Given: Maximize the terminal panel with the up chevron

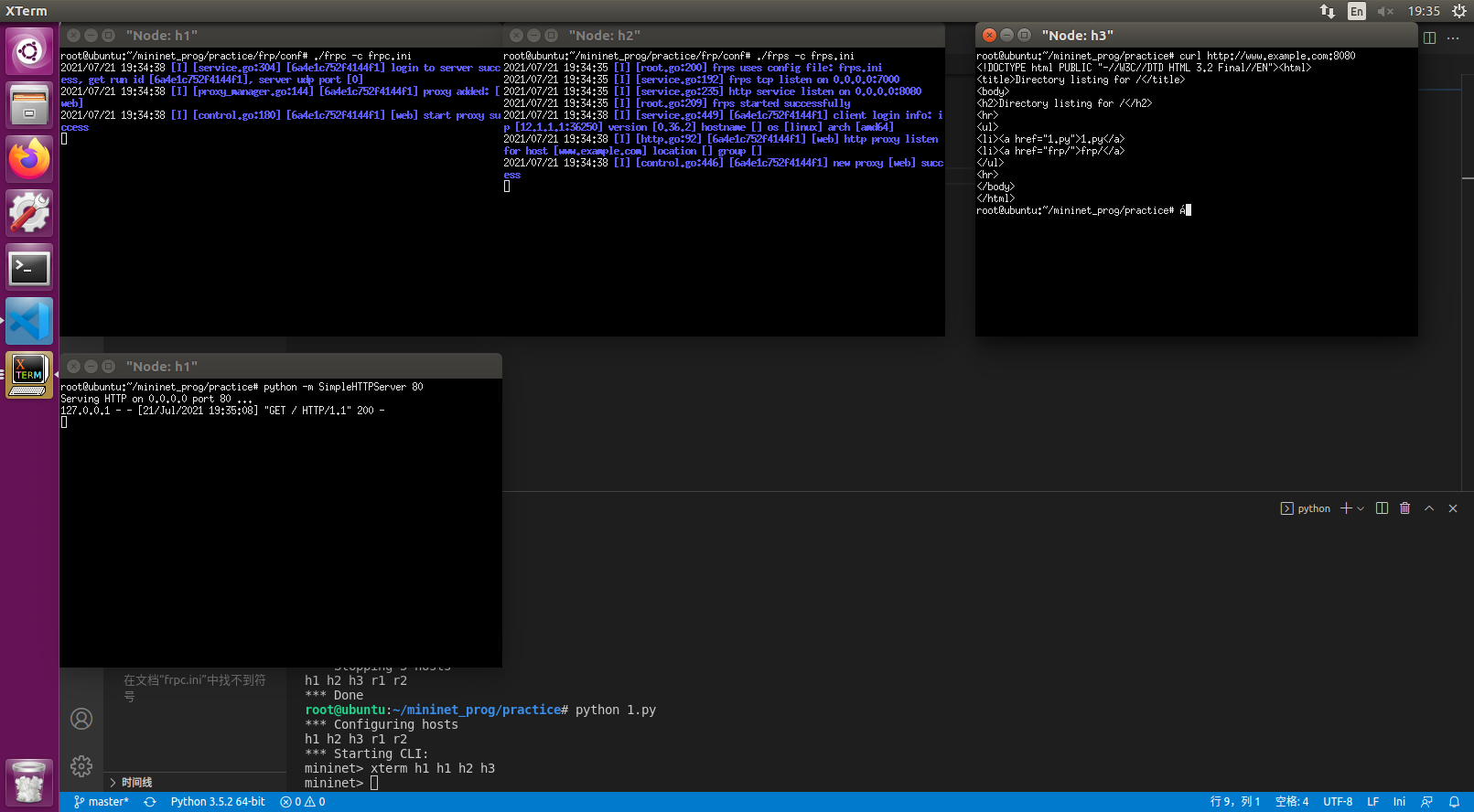Looking at the screenshot, I should [x=1428, y=508].
